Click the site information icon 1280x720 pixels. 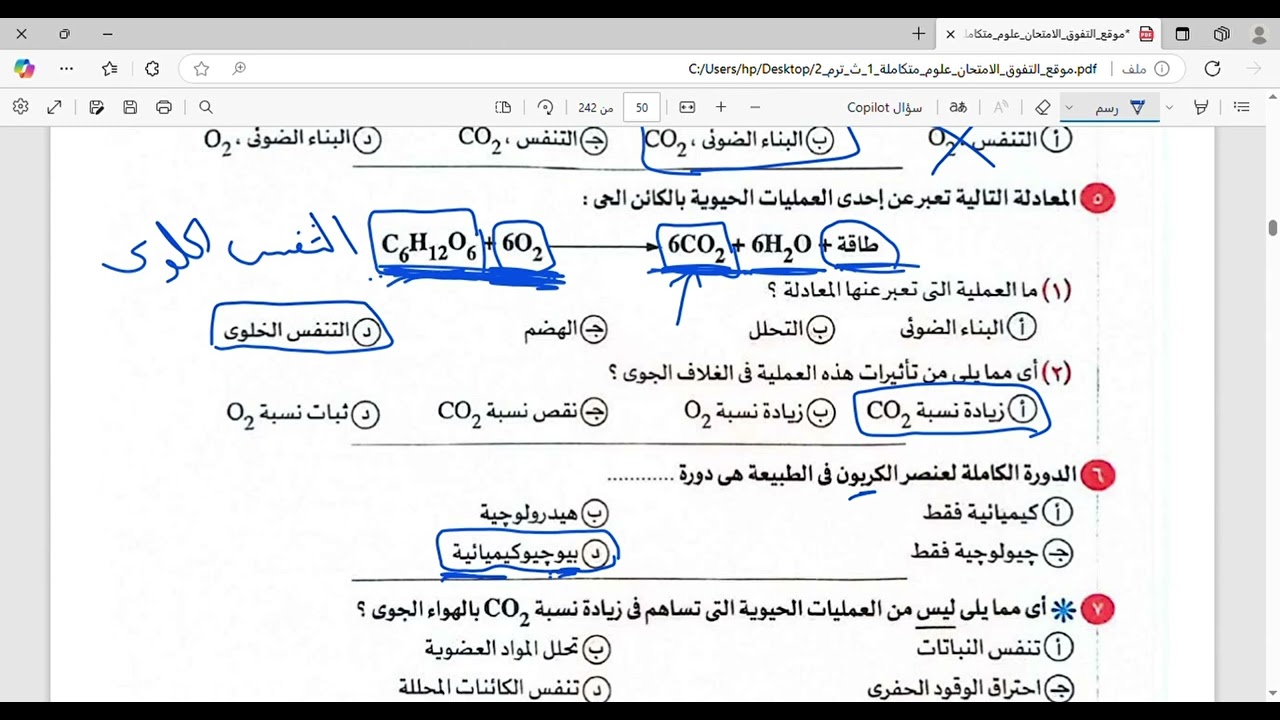[1162, 69]
